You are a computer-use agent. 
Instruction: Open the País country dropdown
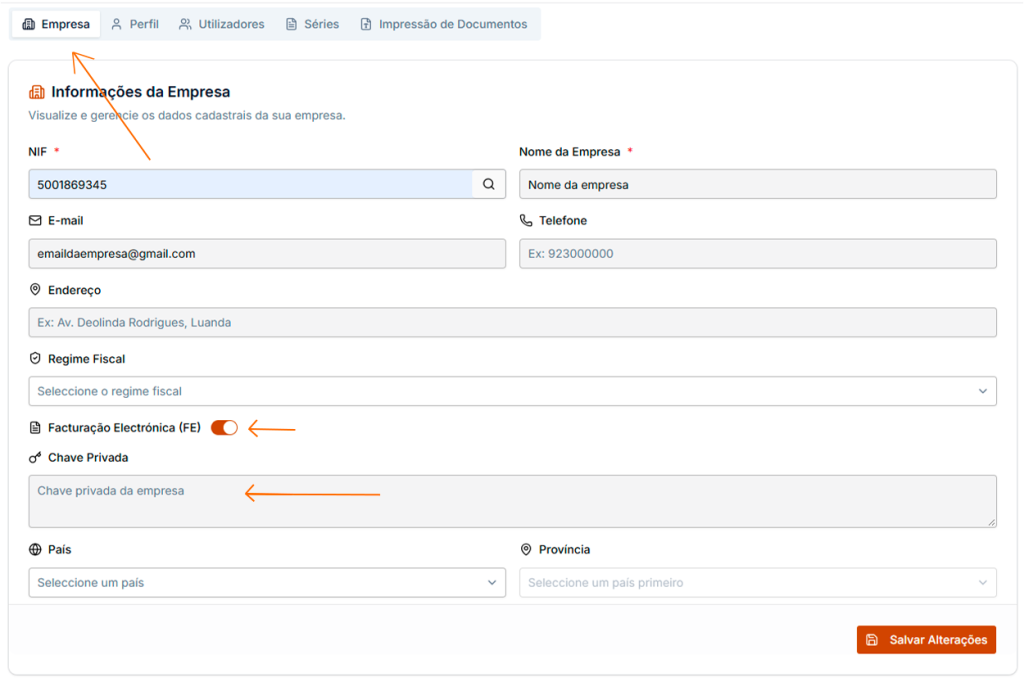(x=267, y=583)
